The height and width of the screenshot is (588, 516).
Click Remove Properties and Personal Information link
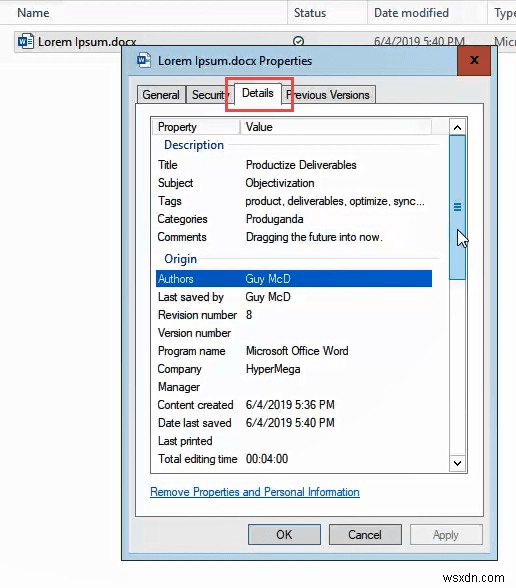click(x=255, y=492)
